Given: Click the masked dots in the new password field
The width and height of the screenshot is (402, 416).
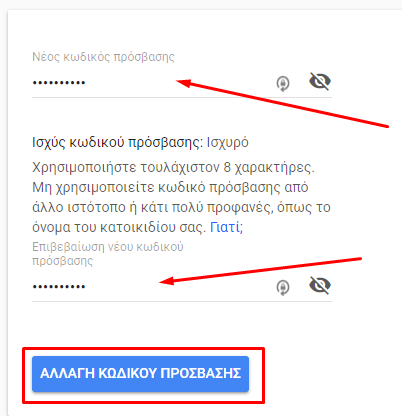Looking at the screenshot, I should coord(59,82).
